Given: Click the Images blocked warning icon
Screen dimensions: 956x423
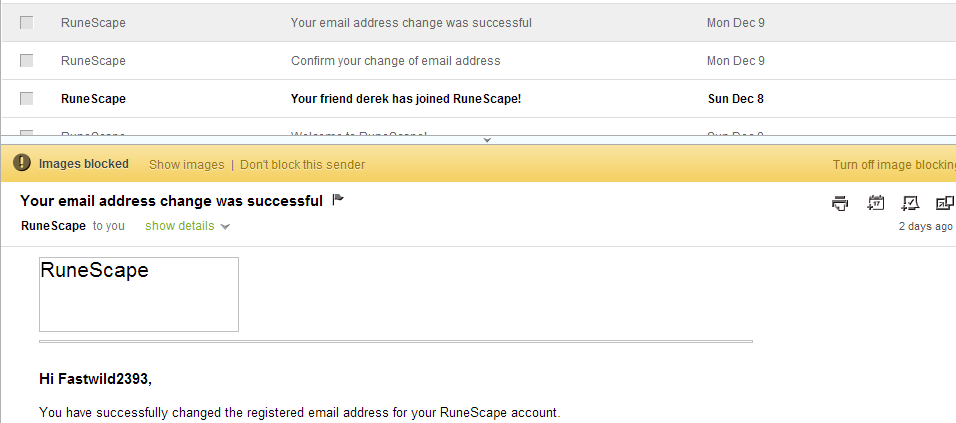Looking at the screenshot, I should (22, 163).
